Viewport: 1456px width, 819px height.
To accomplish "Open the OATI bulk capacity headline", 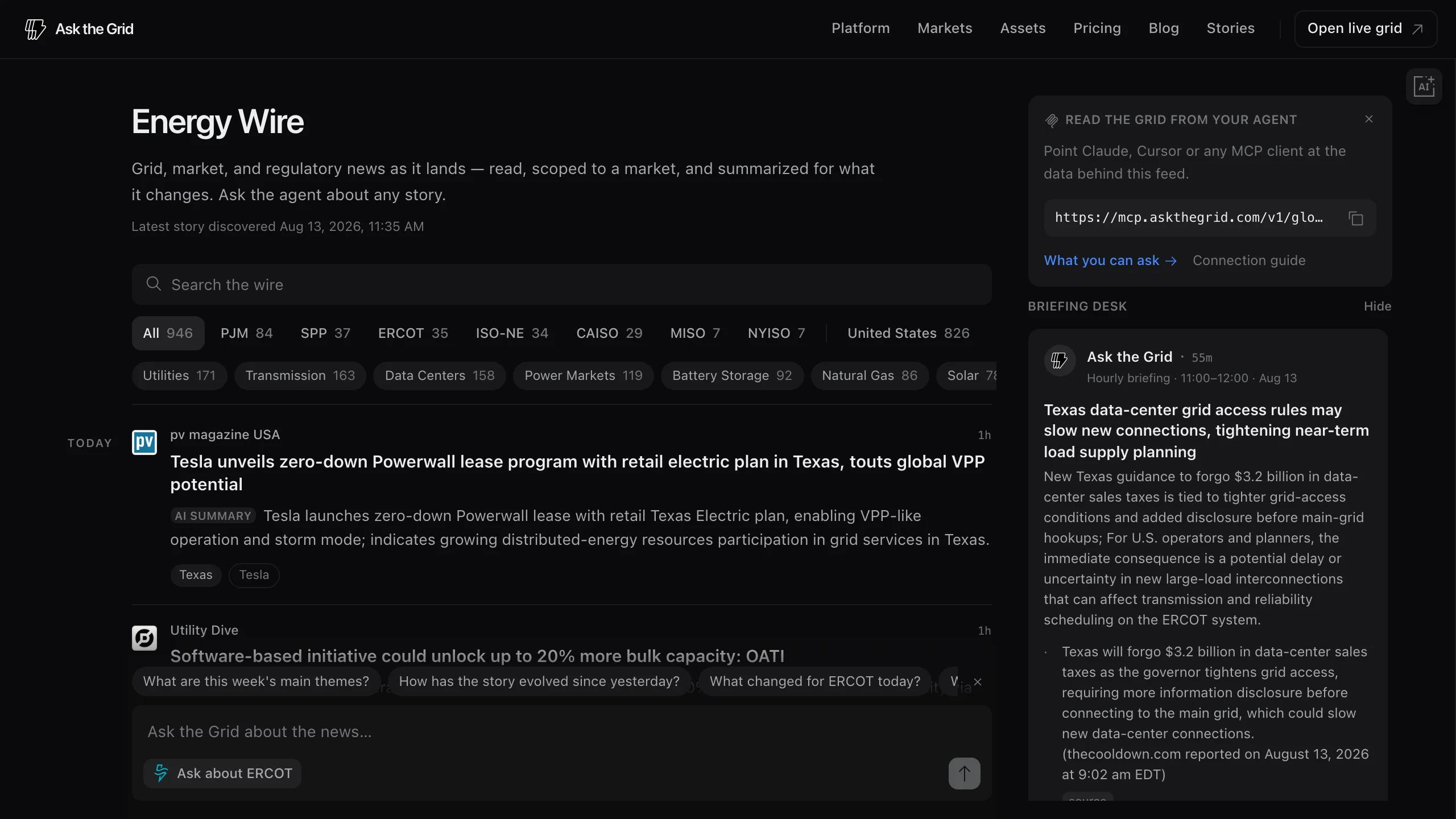I will coord(477,656).
